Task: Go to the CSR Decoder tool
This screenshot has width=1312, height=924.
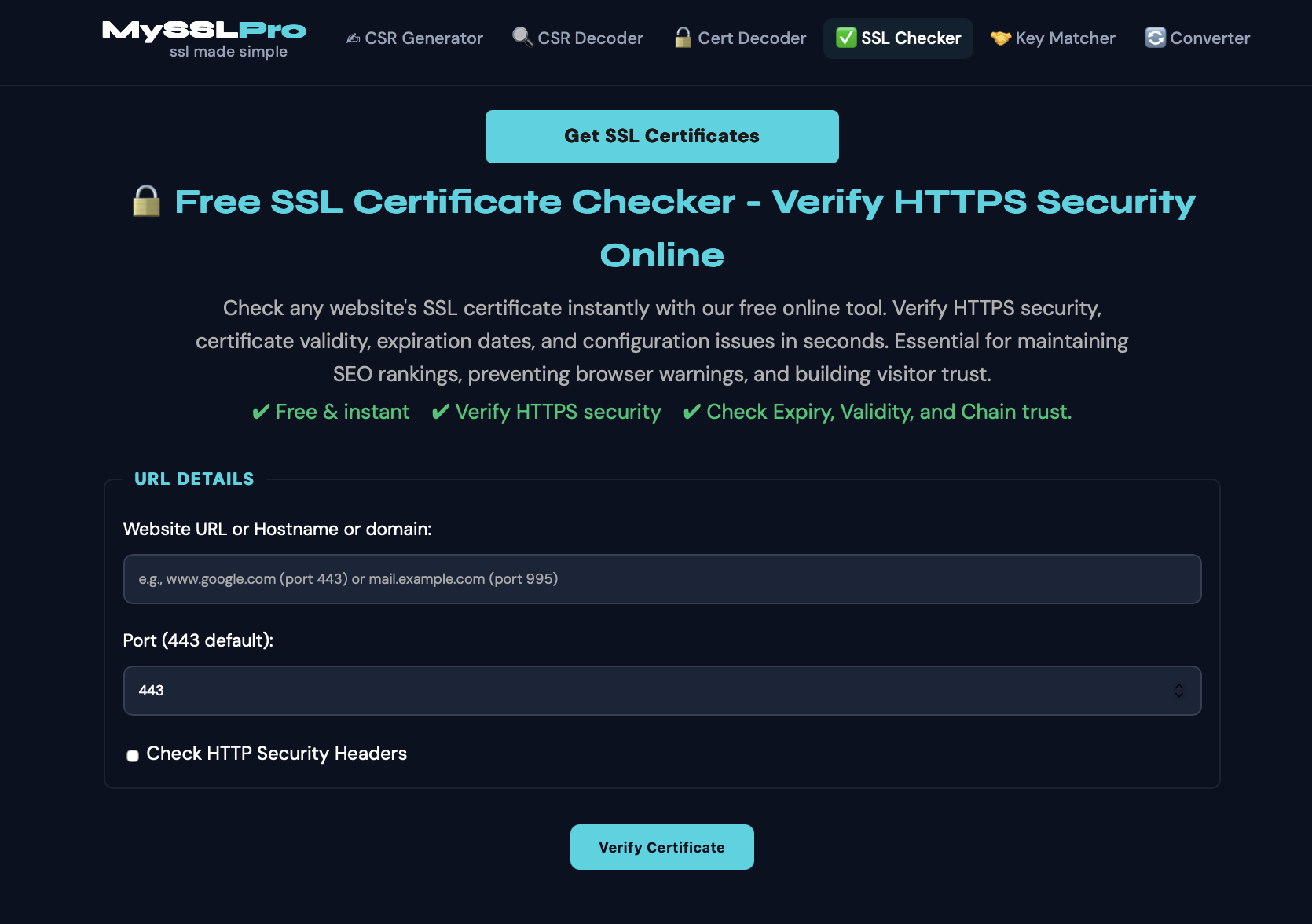Action: [578, 38]
